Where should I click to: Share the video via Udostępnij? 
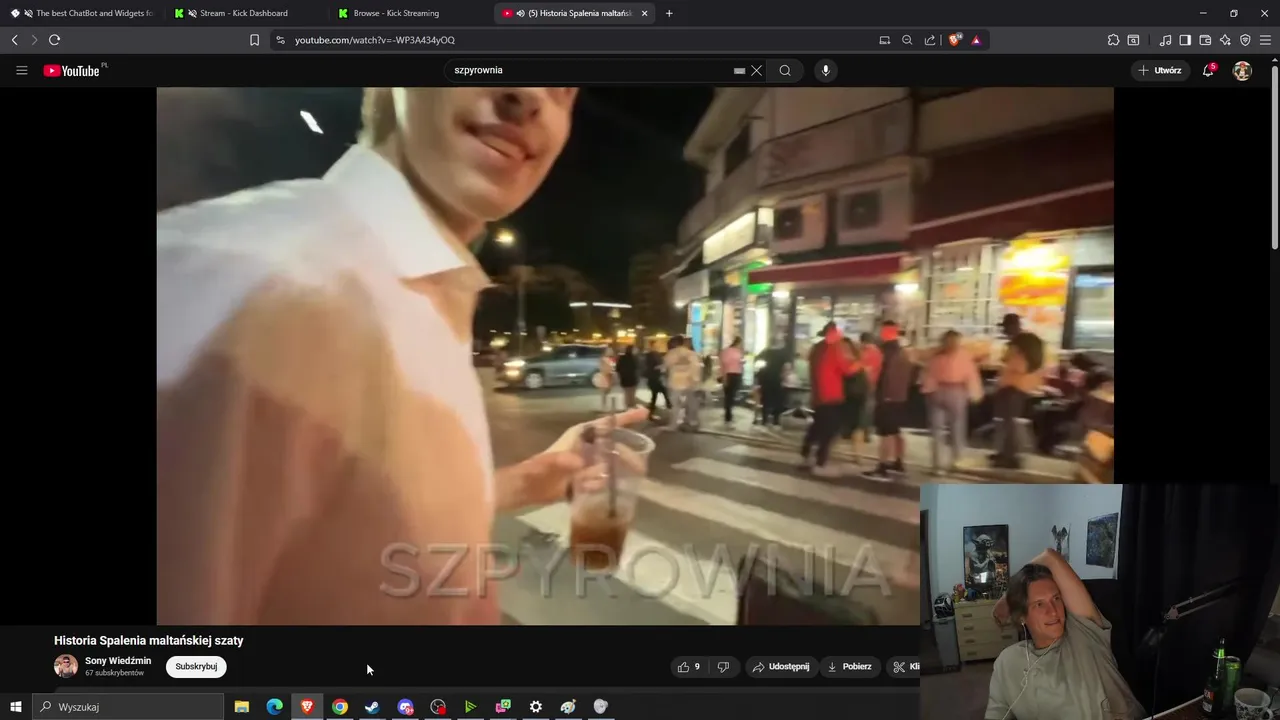781,667
